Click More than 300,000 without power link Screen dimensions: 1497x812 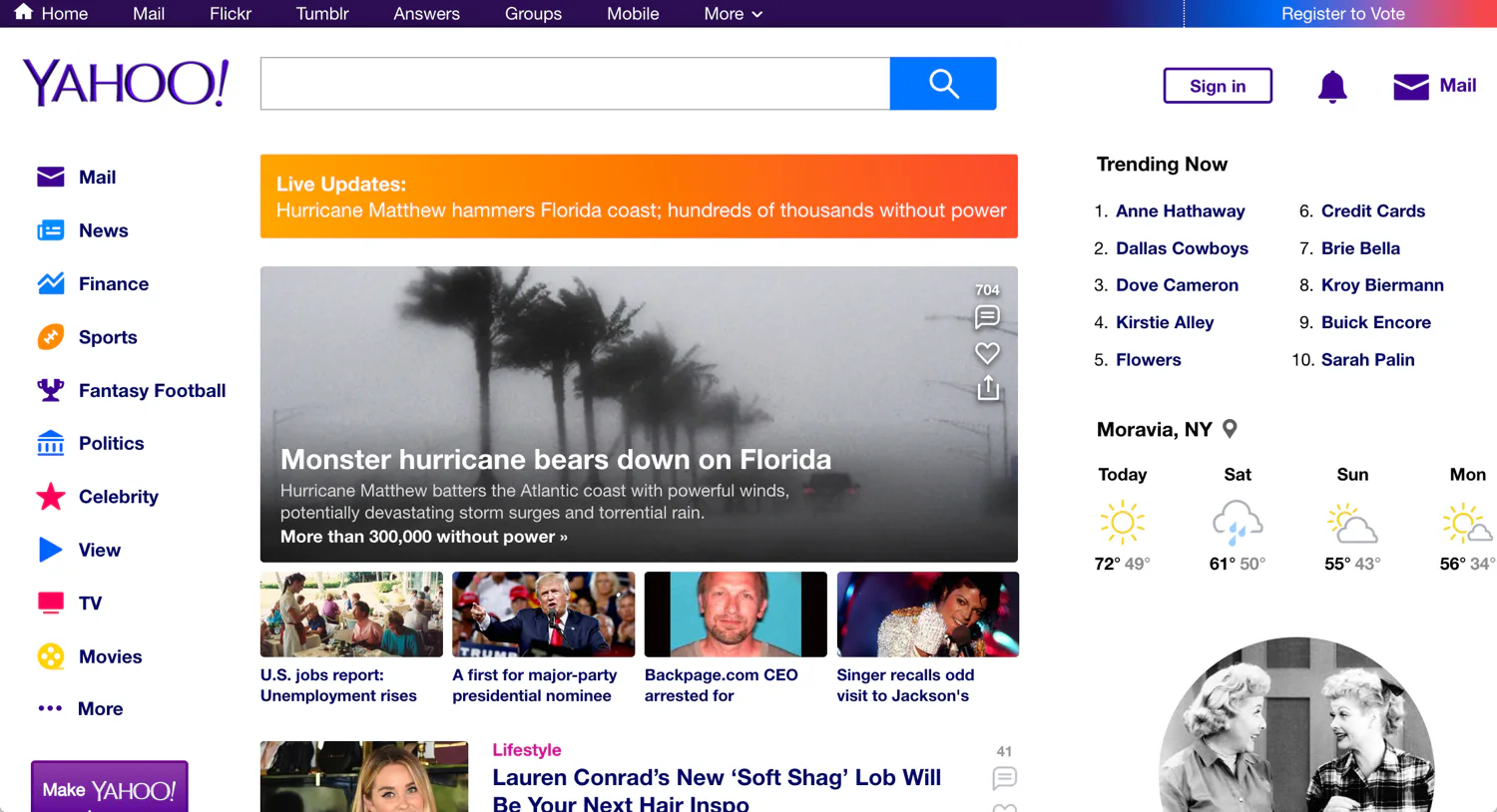click(424, 537)
